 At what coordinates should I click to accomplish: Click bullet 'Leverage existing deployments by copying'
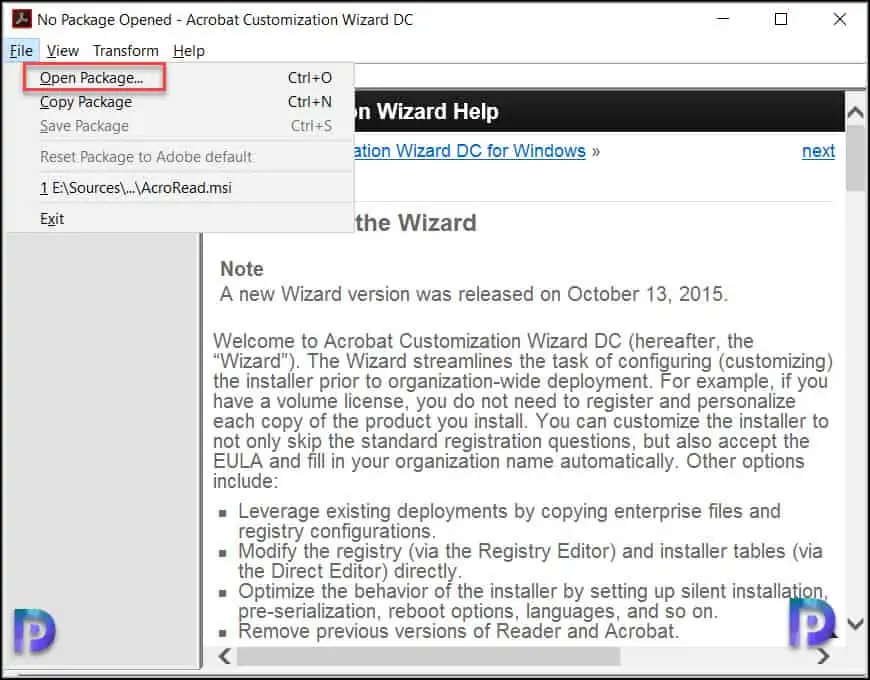click(x=509, y=521)
